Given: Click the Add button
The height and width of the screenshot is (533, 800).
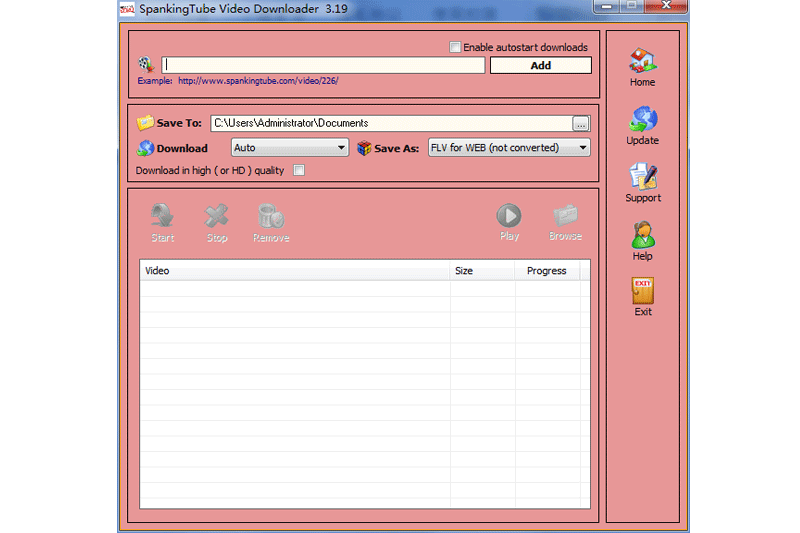Looking at the screenshot, I should (541, 65).
